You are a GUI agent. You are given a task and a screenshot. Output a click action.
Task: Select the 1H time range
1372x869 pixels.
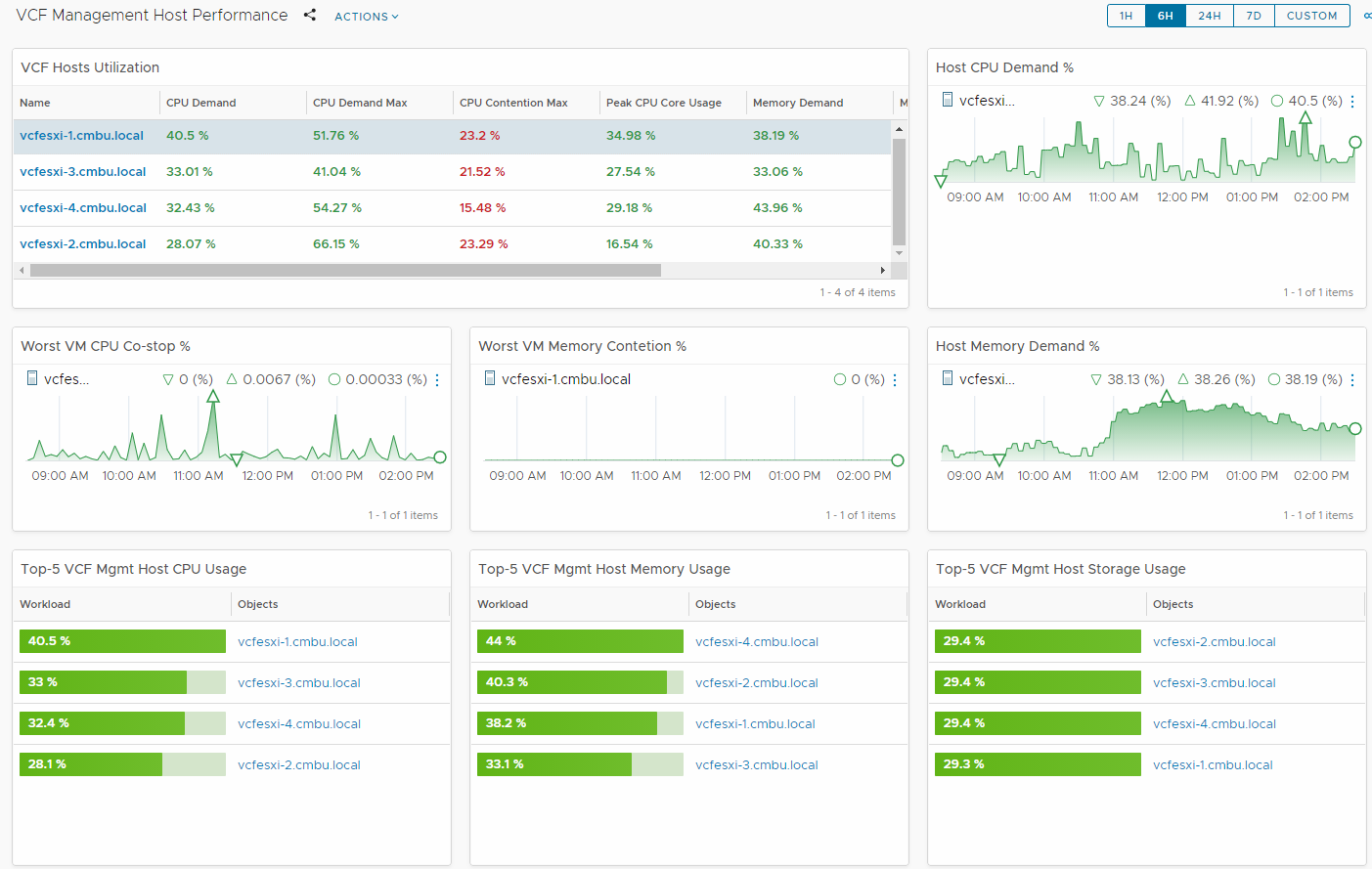[x=1126, y=16]
